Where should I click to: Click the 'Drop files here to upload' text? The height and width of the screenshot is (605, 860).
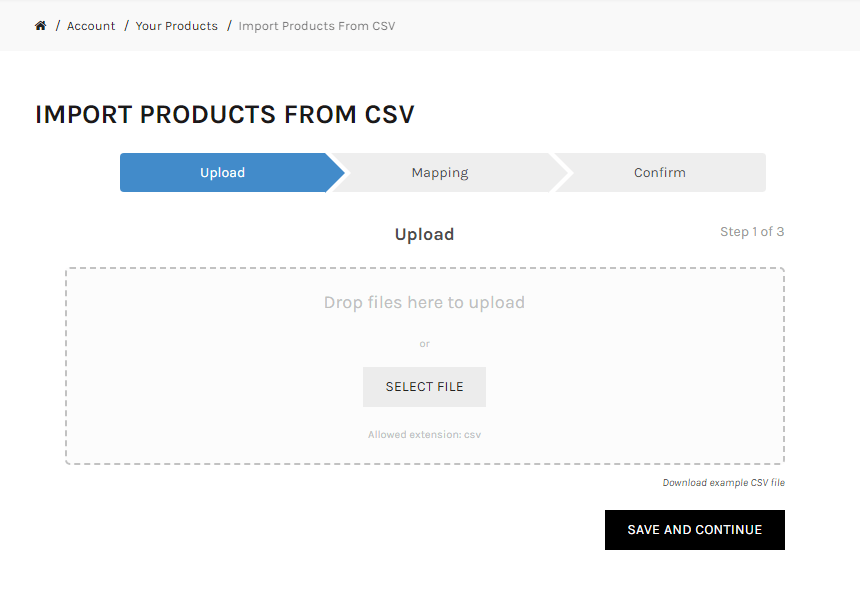pos(425,302)
